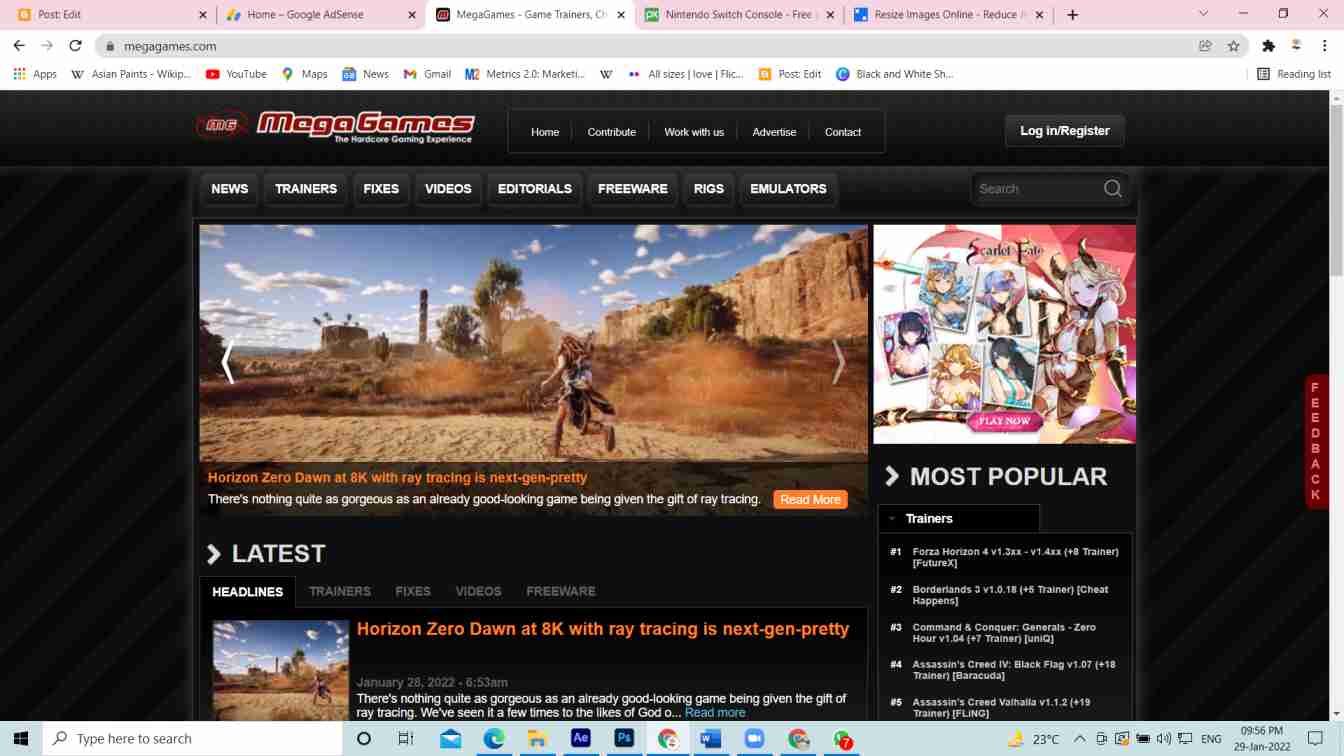1344x756 pixels.
Task: Open profile avatar in Chrome toolbar
Action: coord(1296,46)
